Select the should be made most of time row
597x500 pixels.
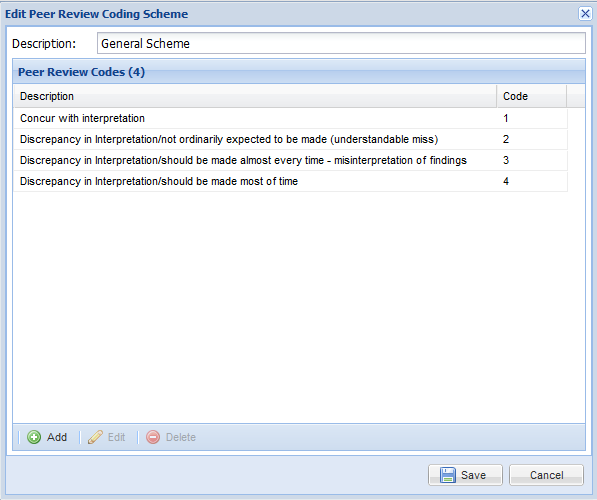[291, 181]
